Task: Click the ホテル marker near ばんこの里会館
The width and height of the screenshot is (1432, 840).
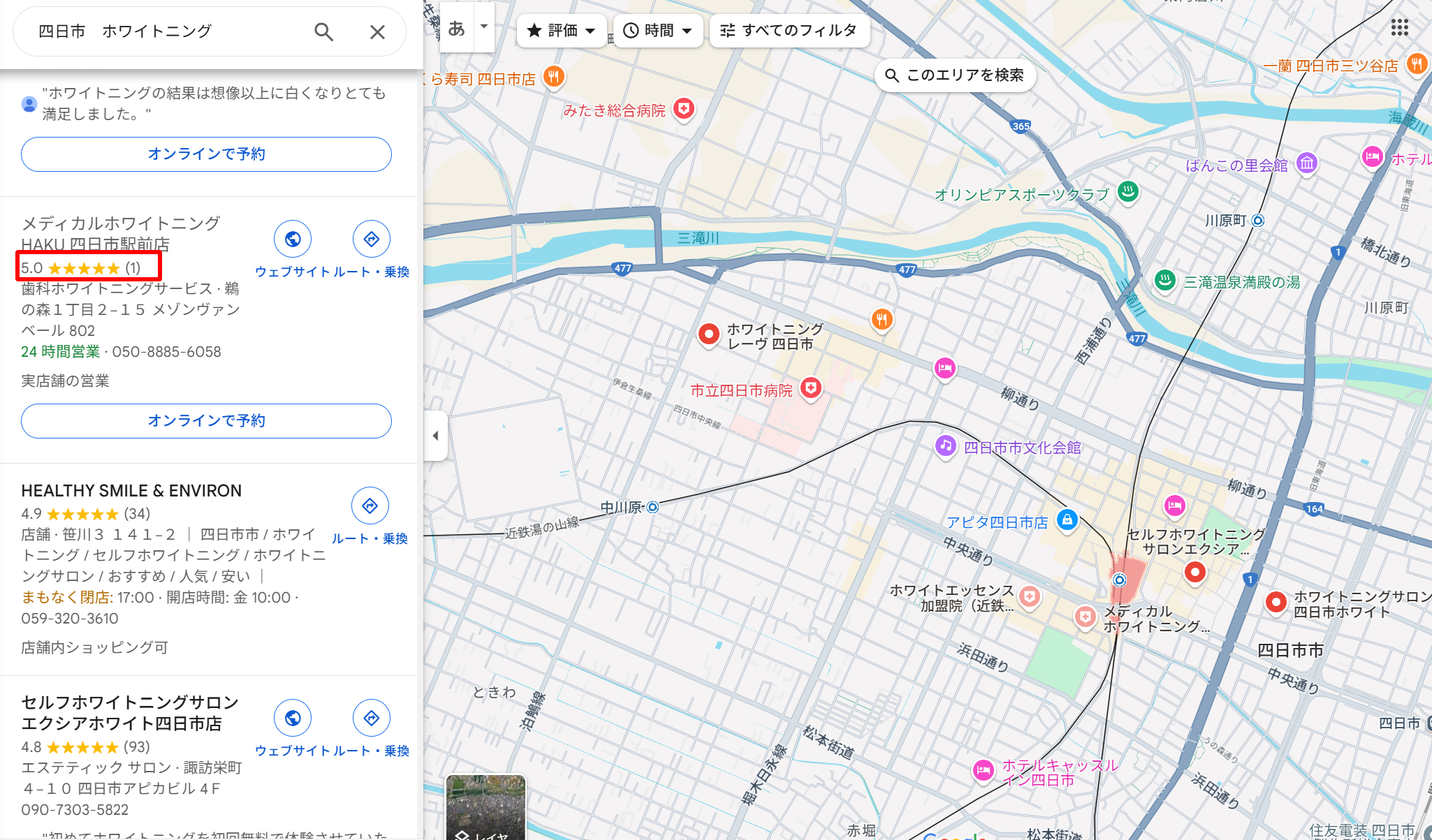Action: click(x=1372, y=156)
